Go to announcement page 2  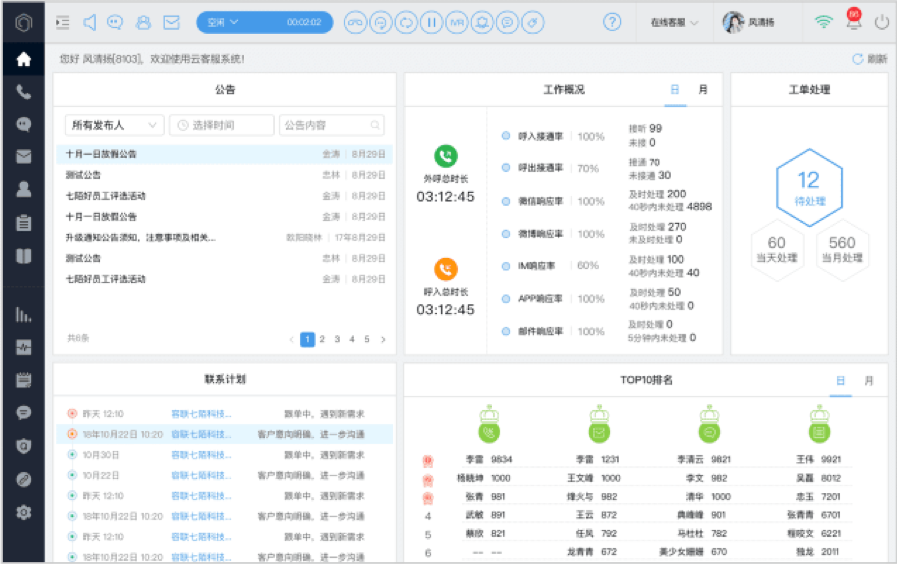click(x=322, y=339)
